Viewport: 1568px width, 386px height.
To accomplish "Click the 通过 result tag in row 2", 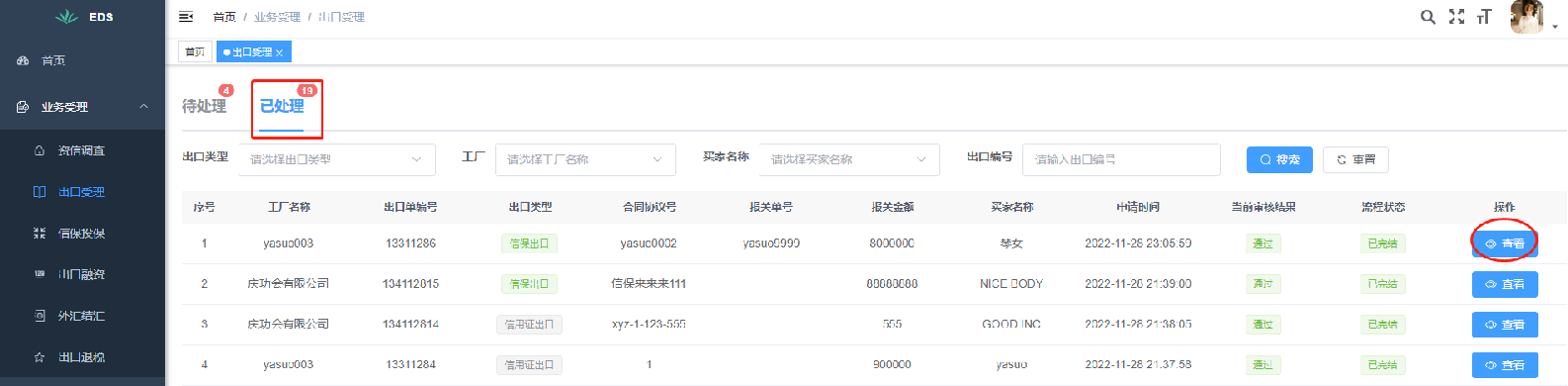I will click(1263, 284).
